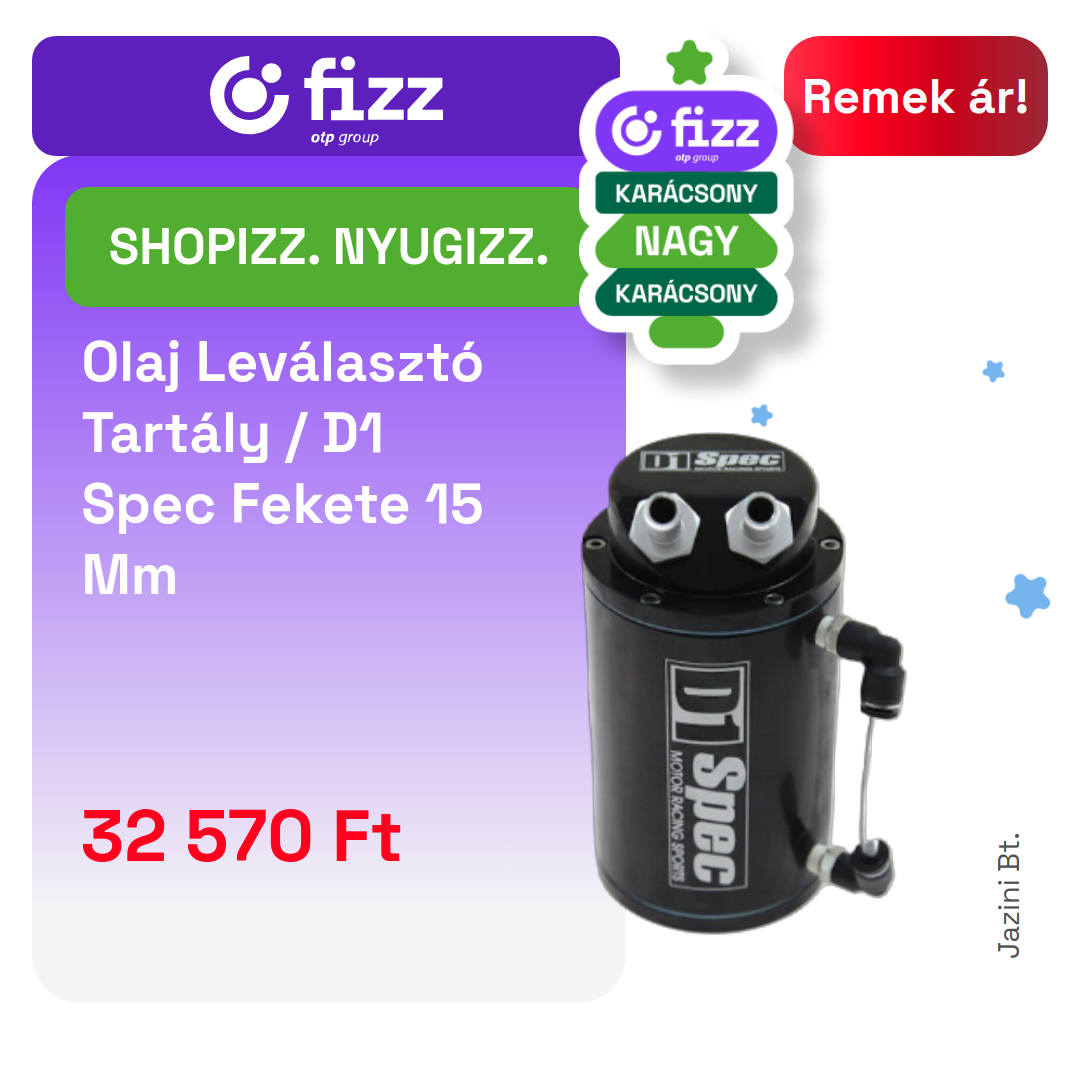This screenshot has width=1080, height=1080.
Task: Click the purple fizz header bar
Action: [x=325, y=96]
